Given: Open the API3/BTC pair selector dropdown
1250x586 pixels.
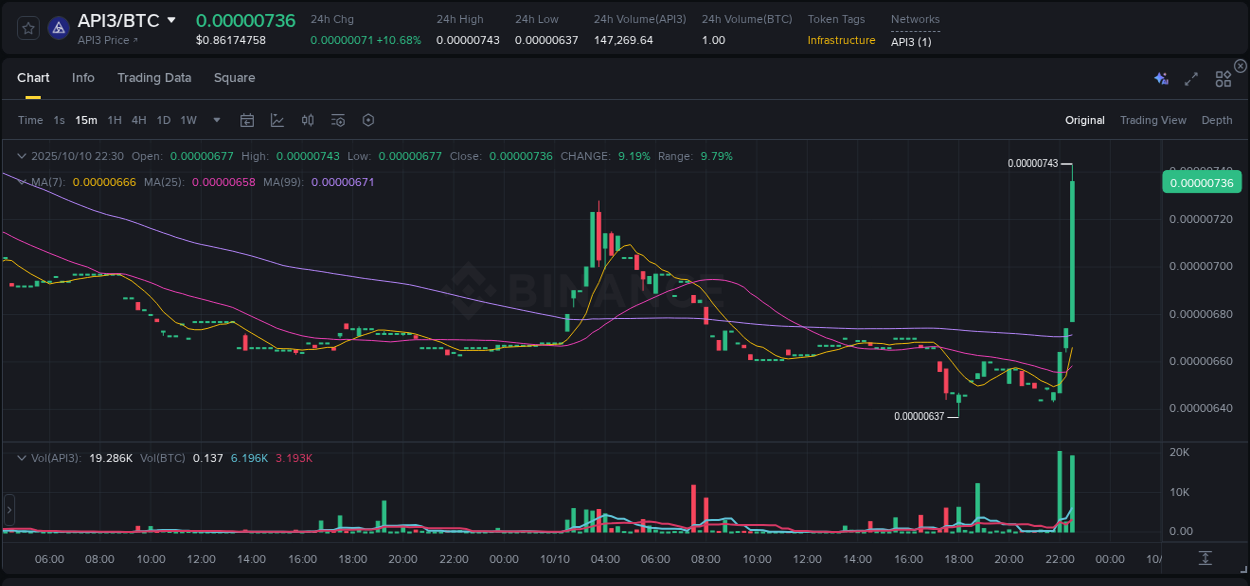Looking at the screenshot, I should pyautogui.click(x=170, y=19).
